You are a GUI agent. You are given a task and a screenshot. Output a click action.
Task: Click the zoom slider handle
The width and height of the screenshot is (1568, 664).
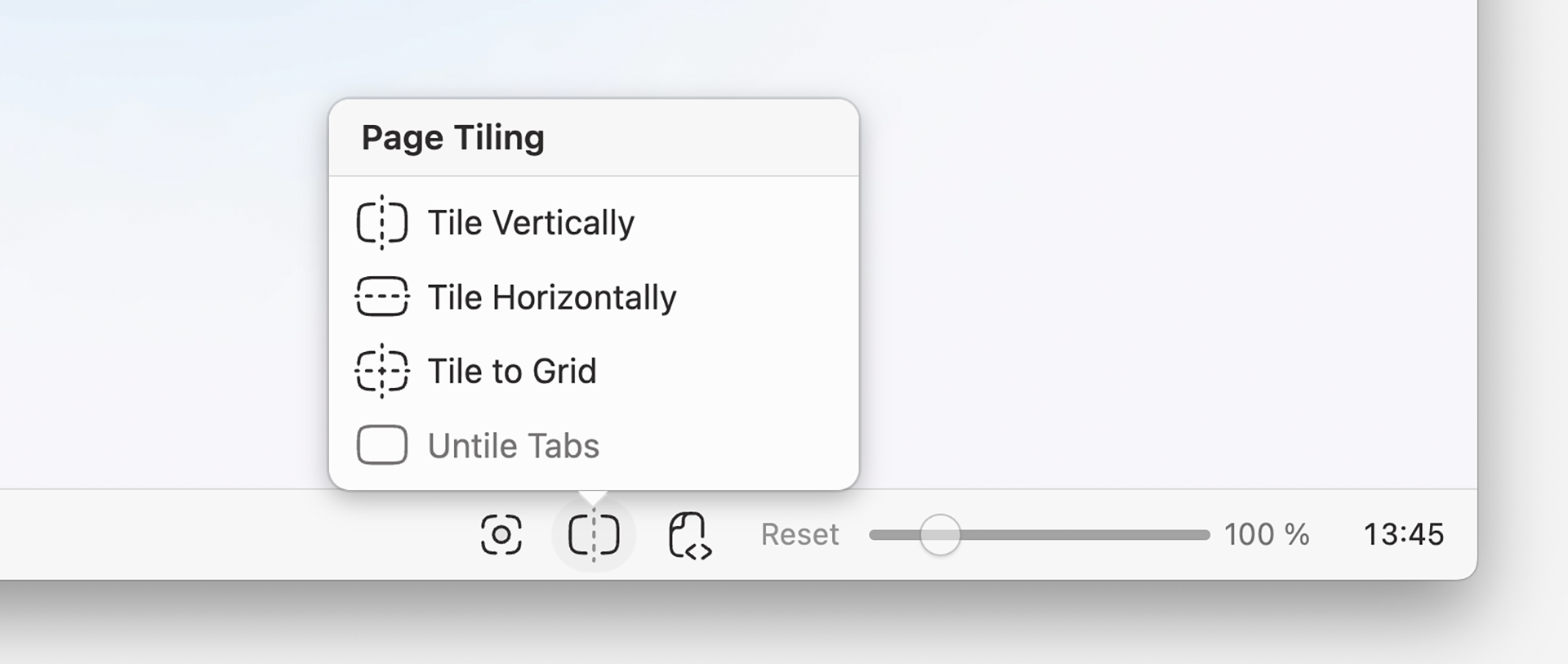pos(940,535)
